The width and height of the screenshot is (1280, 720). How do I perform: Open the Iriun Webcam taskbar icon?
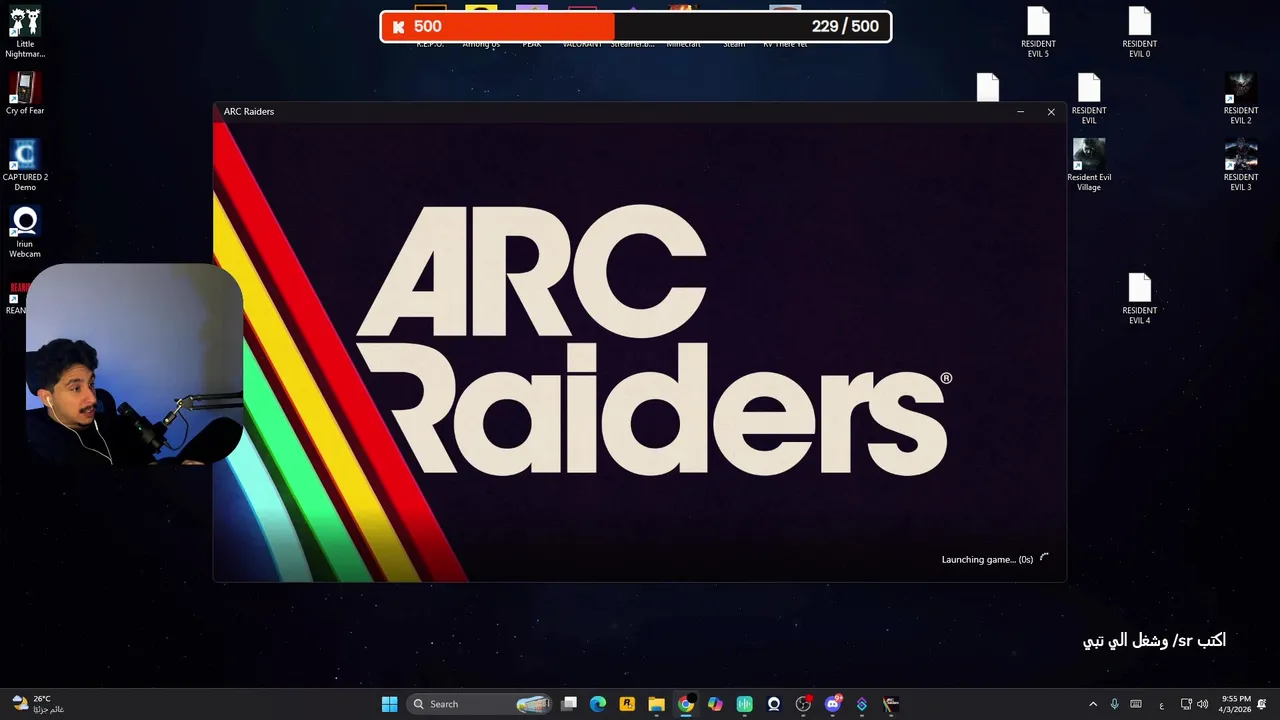773,704
